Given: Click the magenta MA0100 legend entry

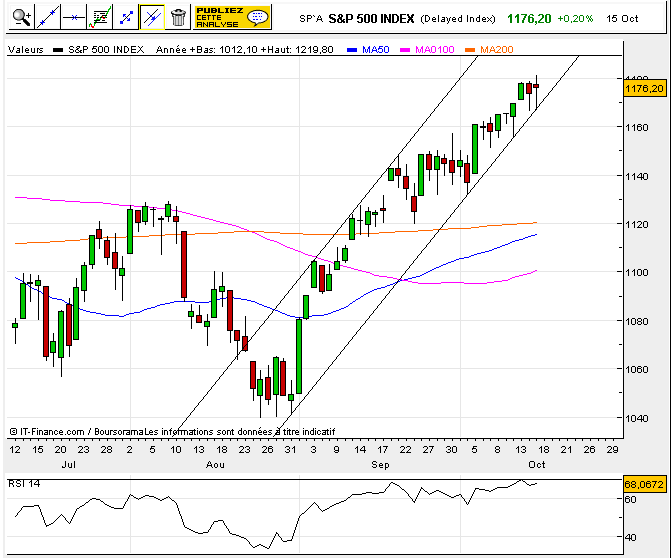Looking at the screenshot, I should (427, 50).
